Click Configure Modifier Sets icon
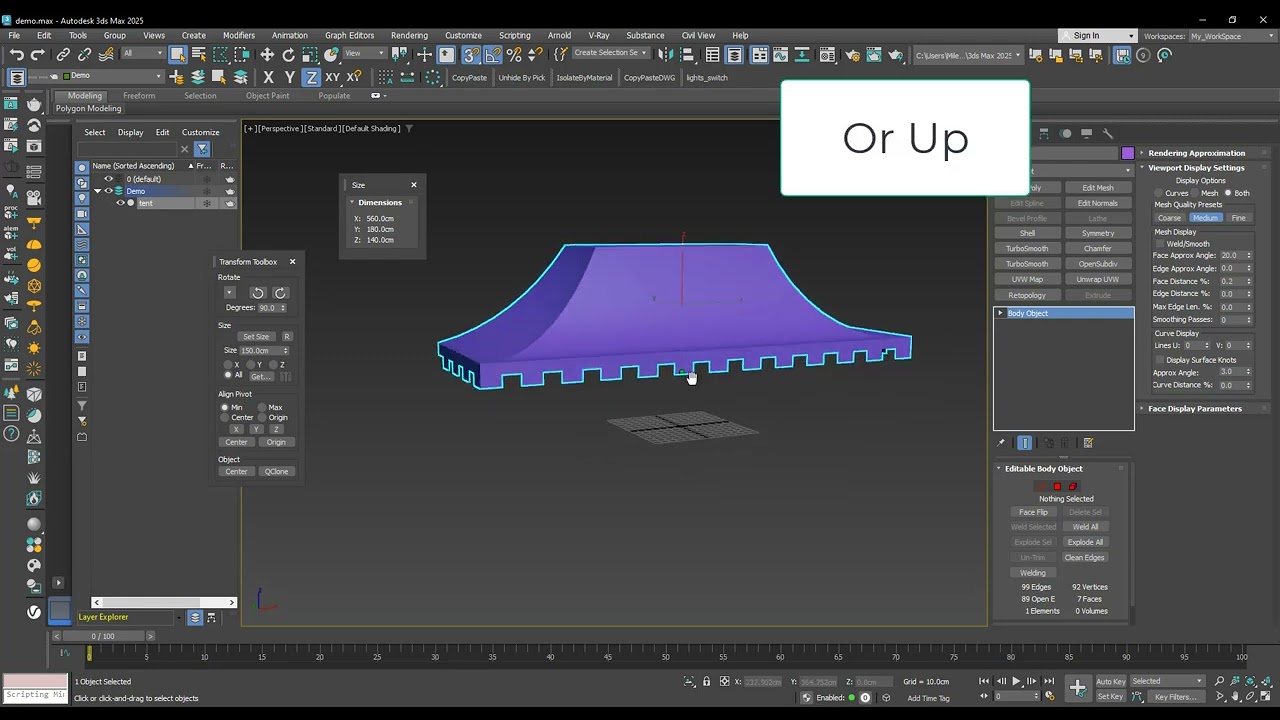Viewport: 1280px width, 720px height. [x=1088, y=443]
